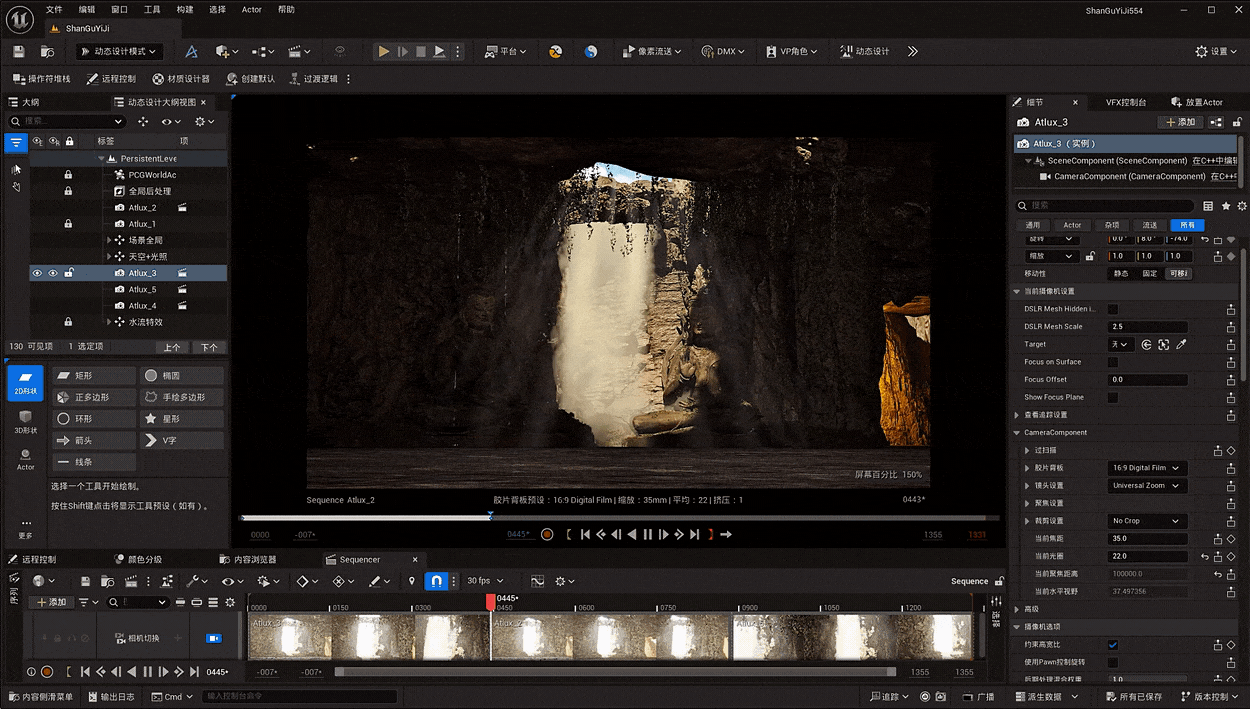Click the 过渡逻辑 toolbar button
1250x709 pixels.
click(313, 78)
